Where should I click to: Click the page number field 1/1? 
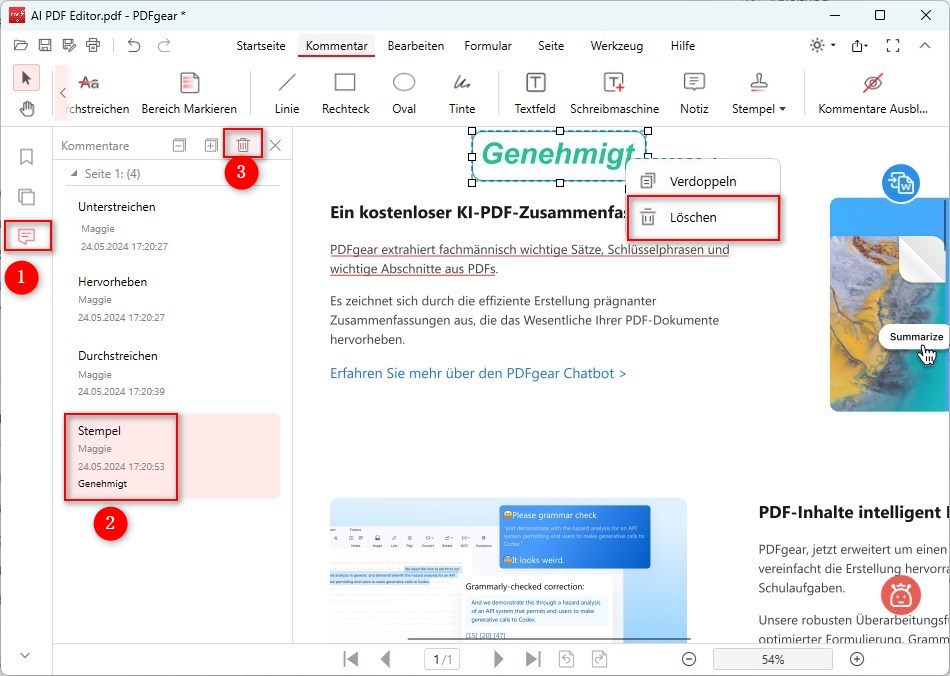(x=442, y=659)
